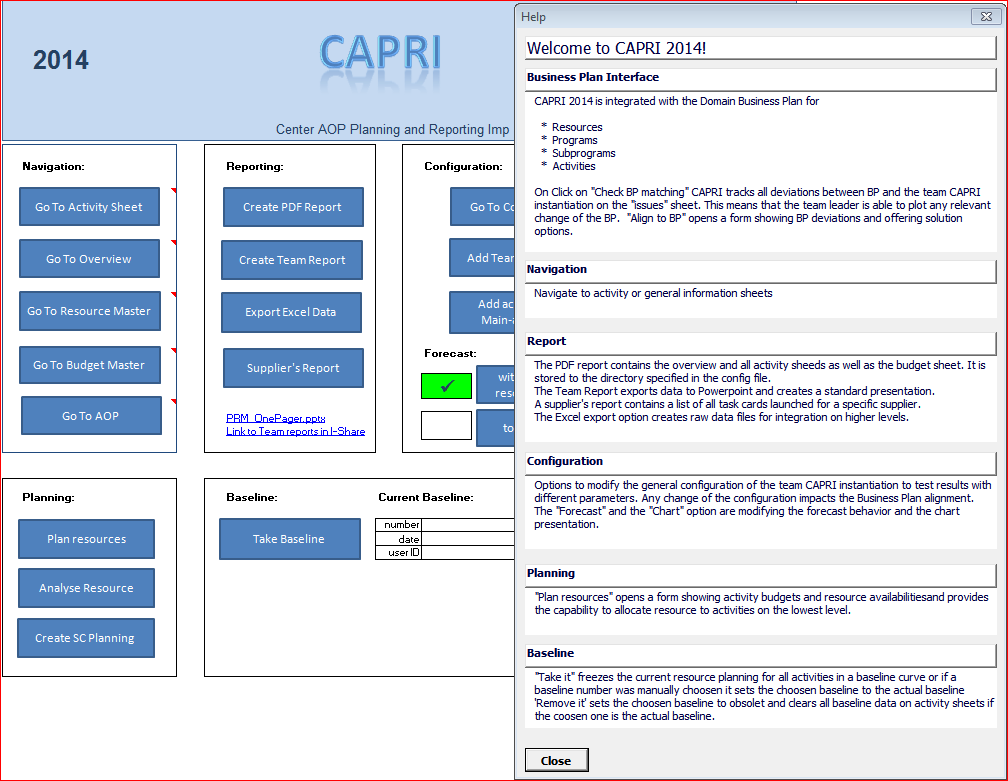1008x781 pixels.
Task: Open the Budget Master sheet
Action: [x=89, y=365]
